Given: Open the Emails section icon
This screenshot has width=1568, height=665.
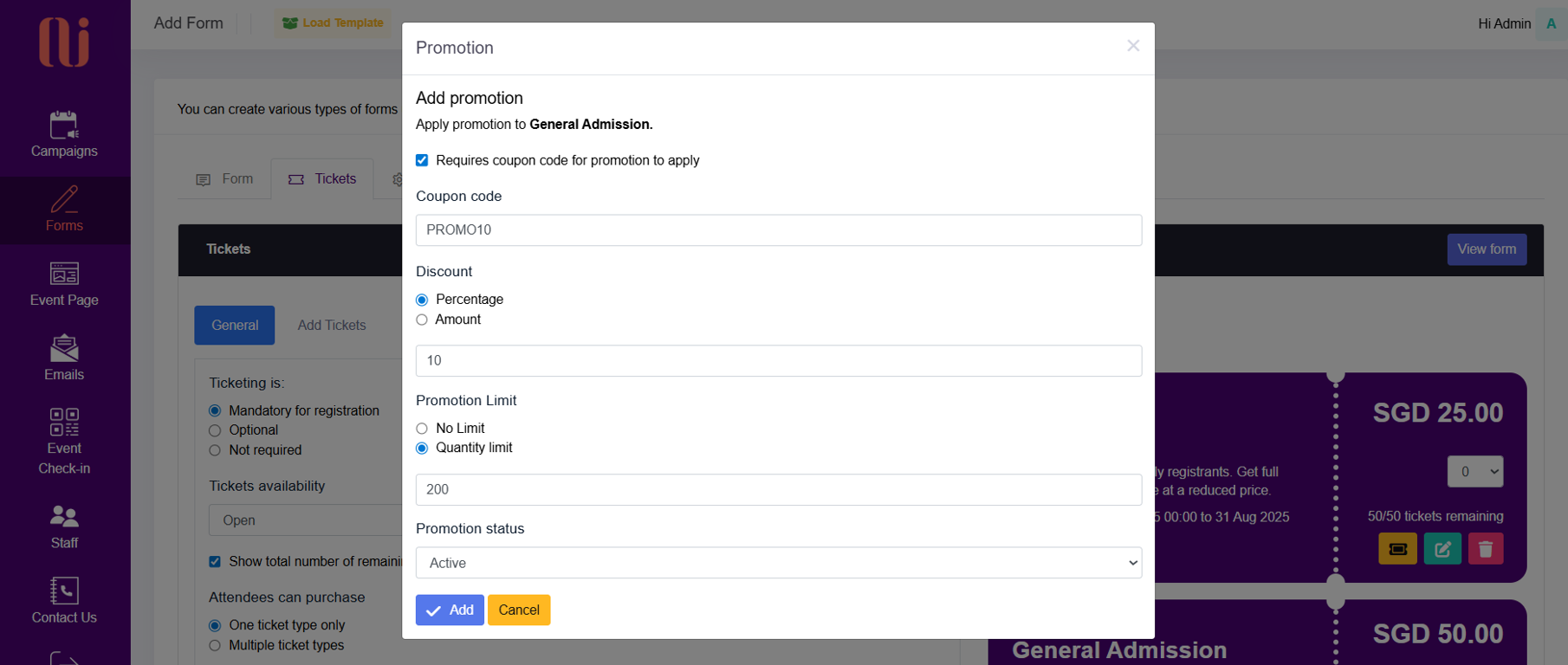Looking at the screenshot, I should pyautogui.click(x=64, y=348).
